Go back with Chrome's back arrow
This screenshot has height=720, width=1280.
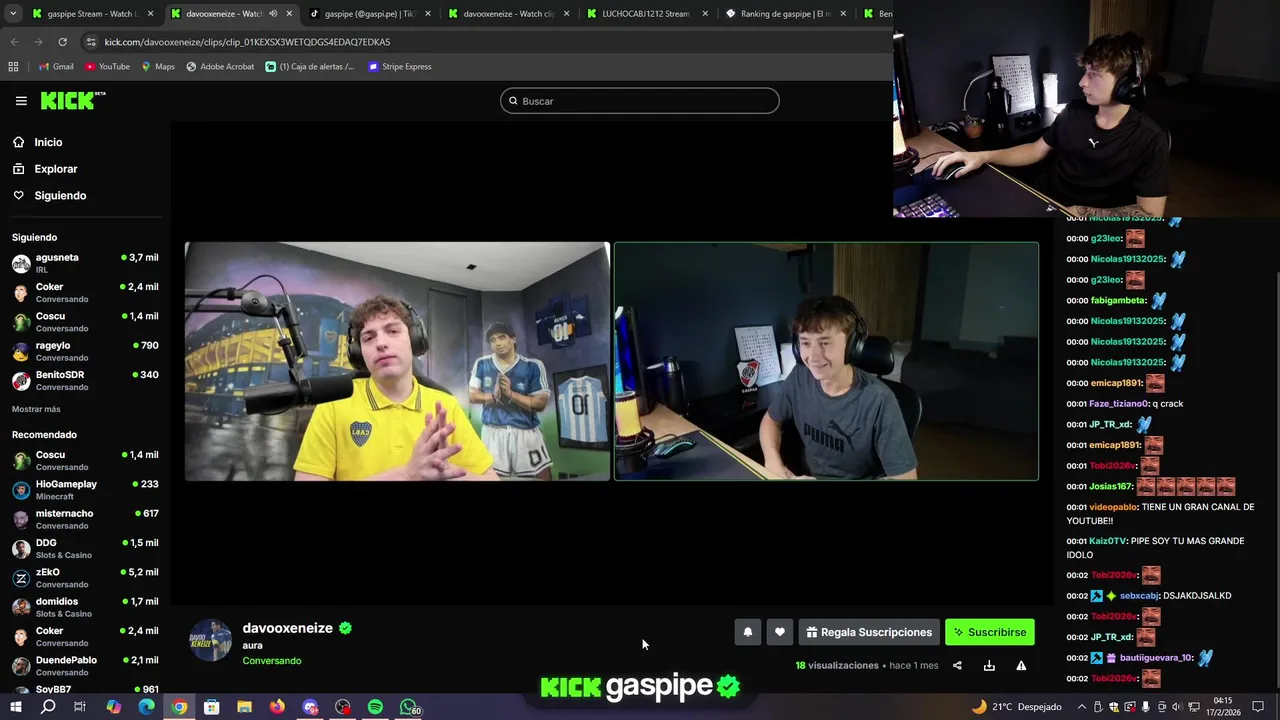click(x=14, y=42)
